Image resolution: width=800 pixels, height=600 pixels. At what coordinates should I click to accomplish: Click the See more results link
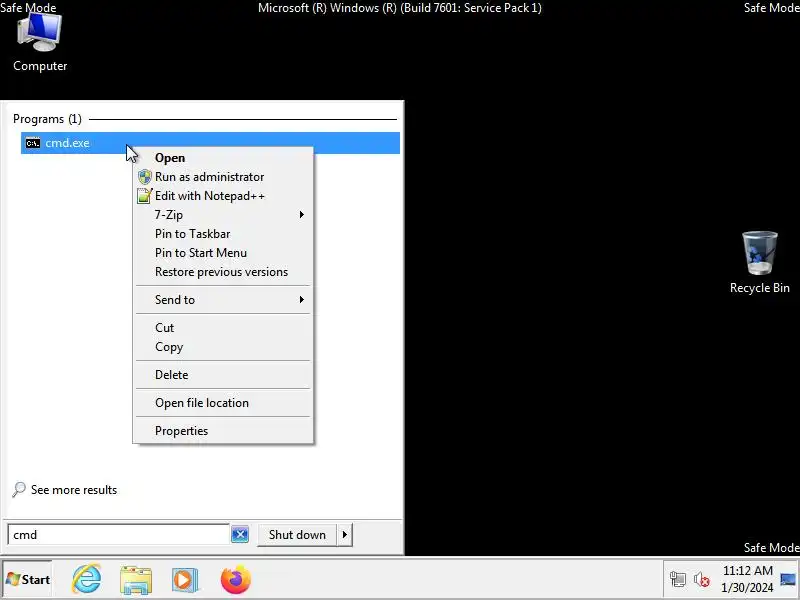74,490
